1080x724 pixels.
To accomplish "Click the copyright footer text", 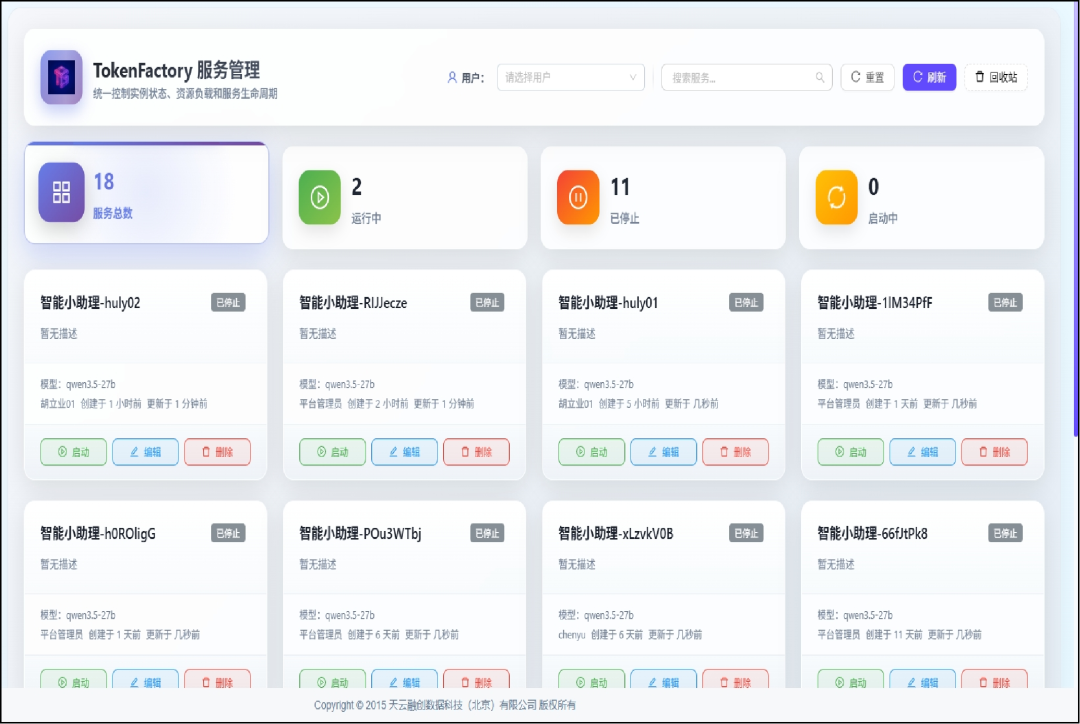I will [x=445, y=705].
